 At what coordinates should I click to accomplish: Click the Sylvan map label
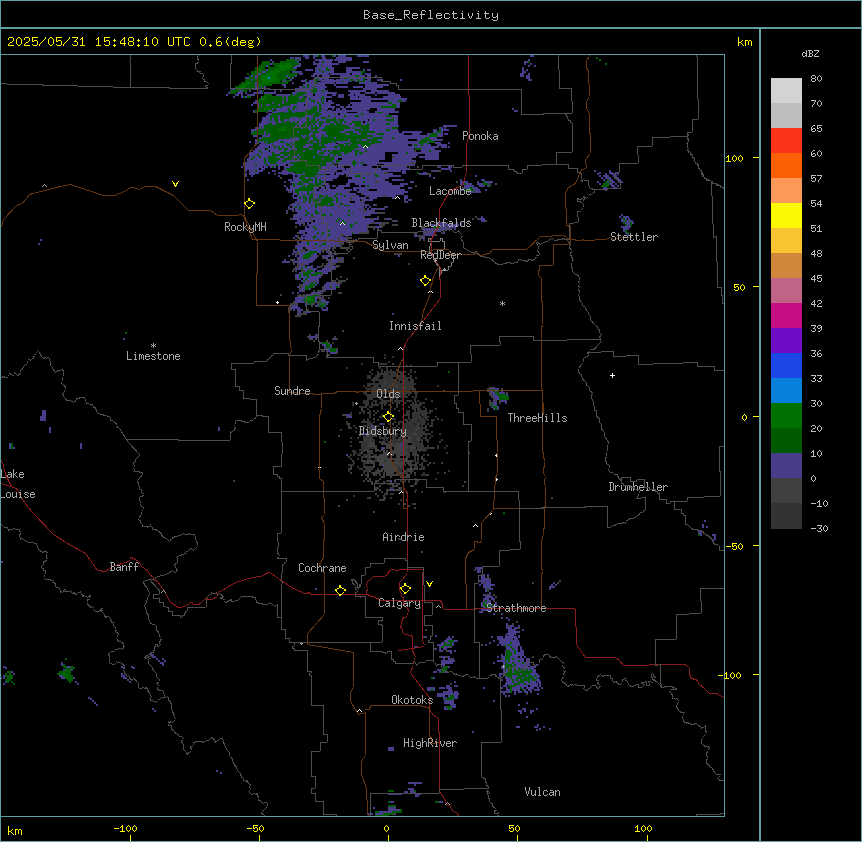pyautogui.click(x=390, y=245)
